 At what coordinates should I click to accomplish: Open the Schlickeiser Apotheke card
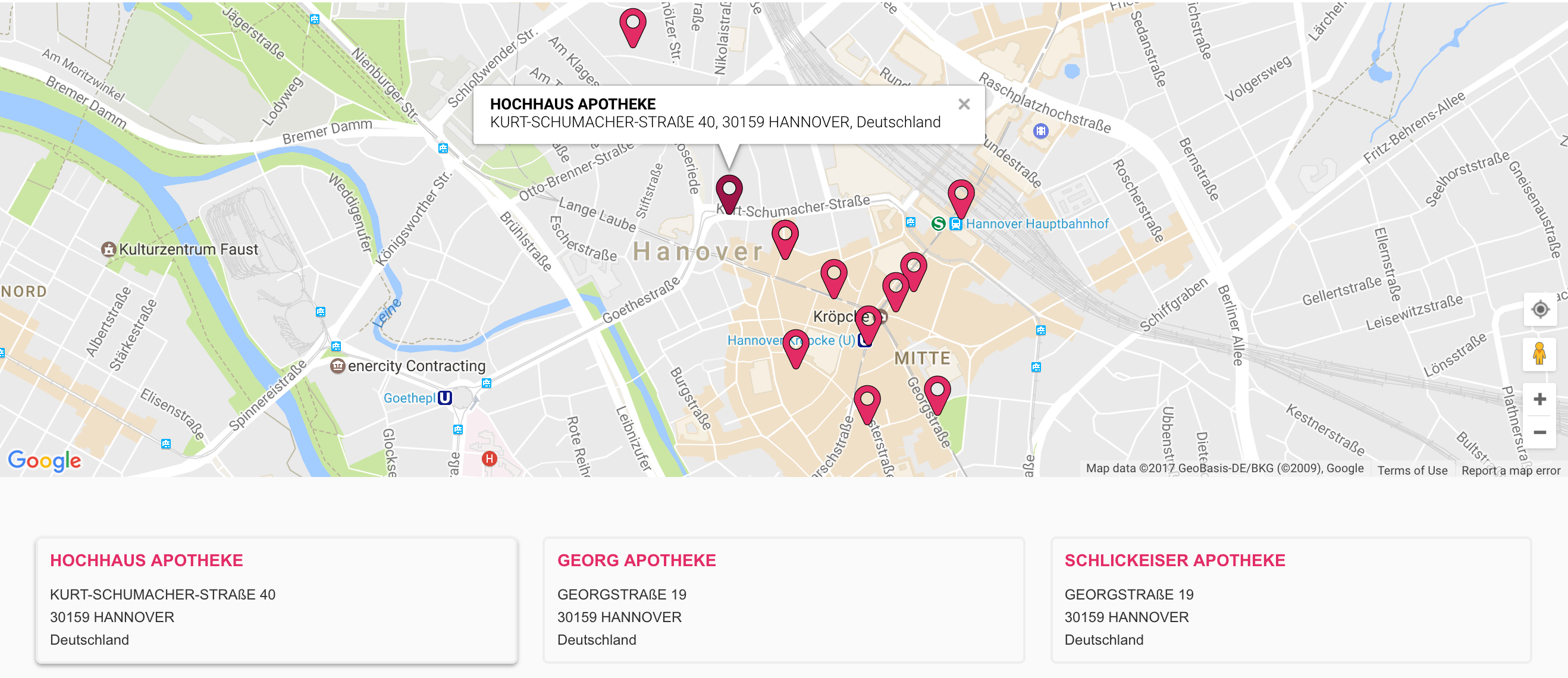[x=1291, y=599]
